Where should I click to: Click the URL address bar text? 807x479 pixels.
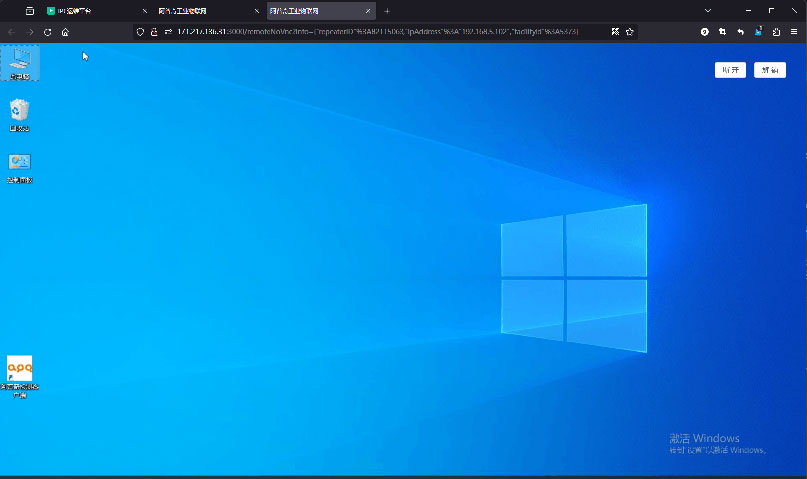[377, 32]
